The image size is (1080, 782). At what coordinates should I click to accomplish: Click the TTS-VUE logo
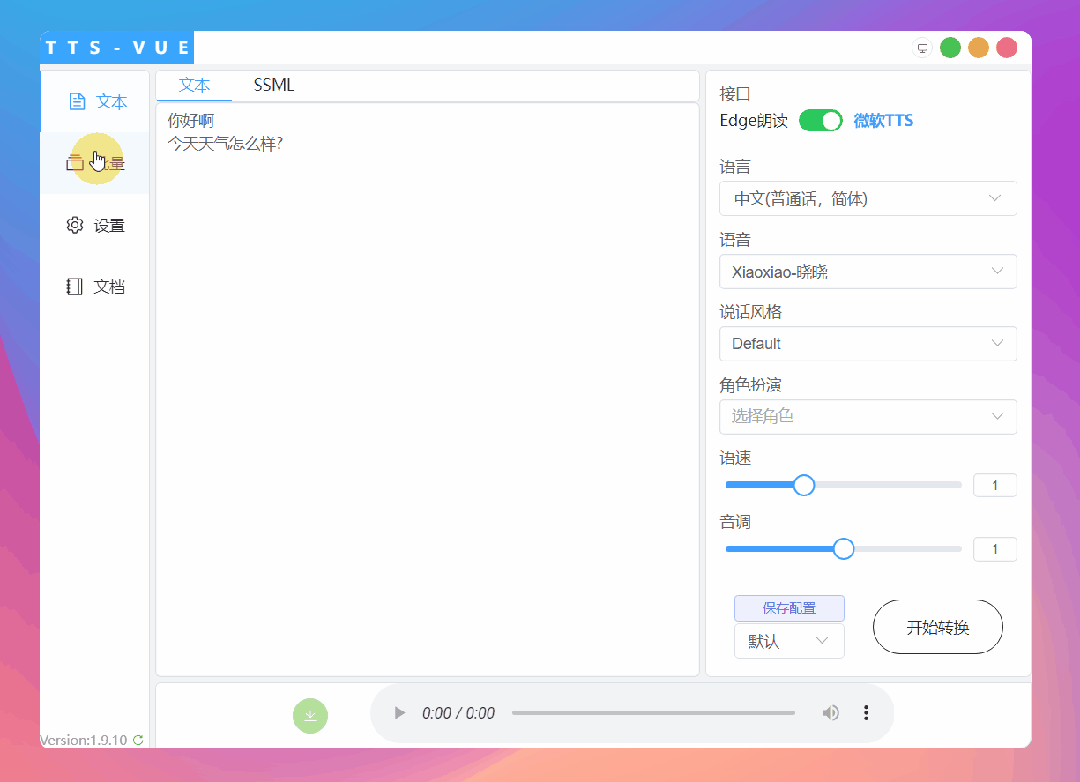coord(117,48)
